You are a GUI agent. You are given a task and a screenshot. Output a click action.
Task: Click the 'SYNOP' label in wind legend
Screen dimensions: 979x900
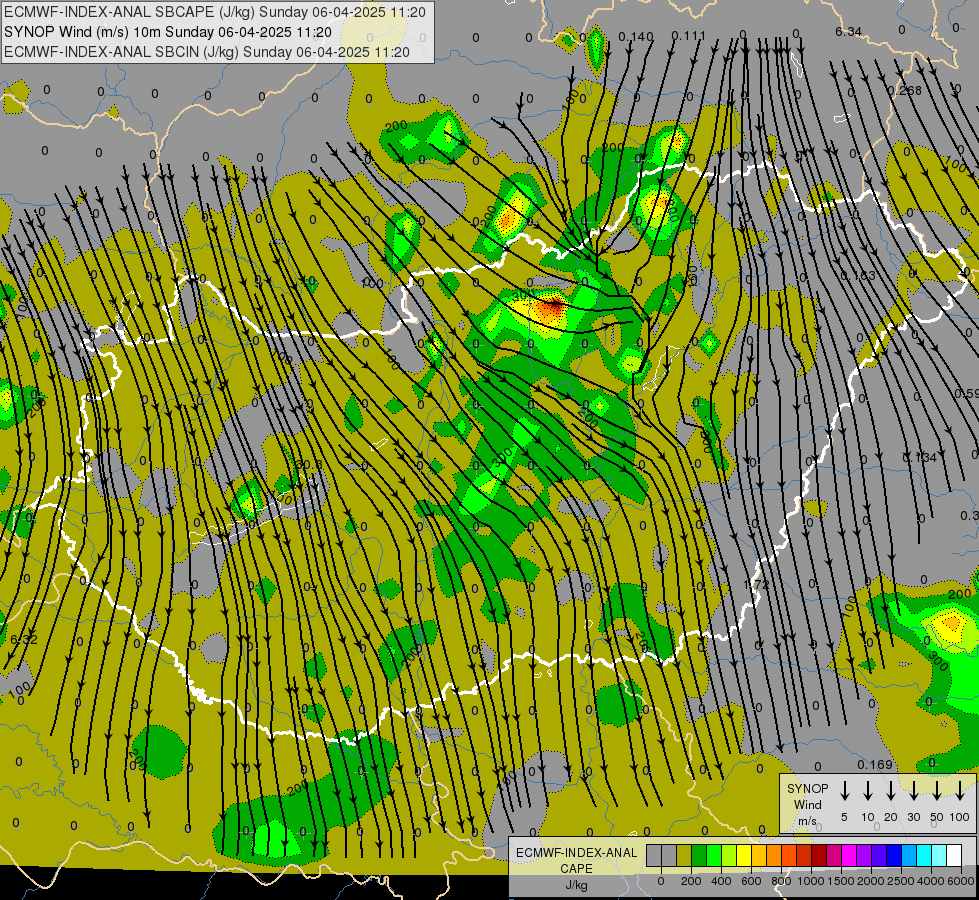pyautogui.click(x=807, y=789)
